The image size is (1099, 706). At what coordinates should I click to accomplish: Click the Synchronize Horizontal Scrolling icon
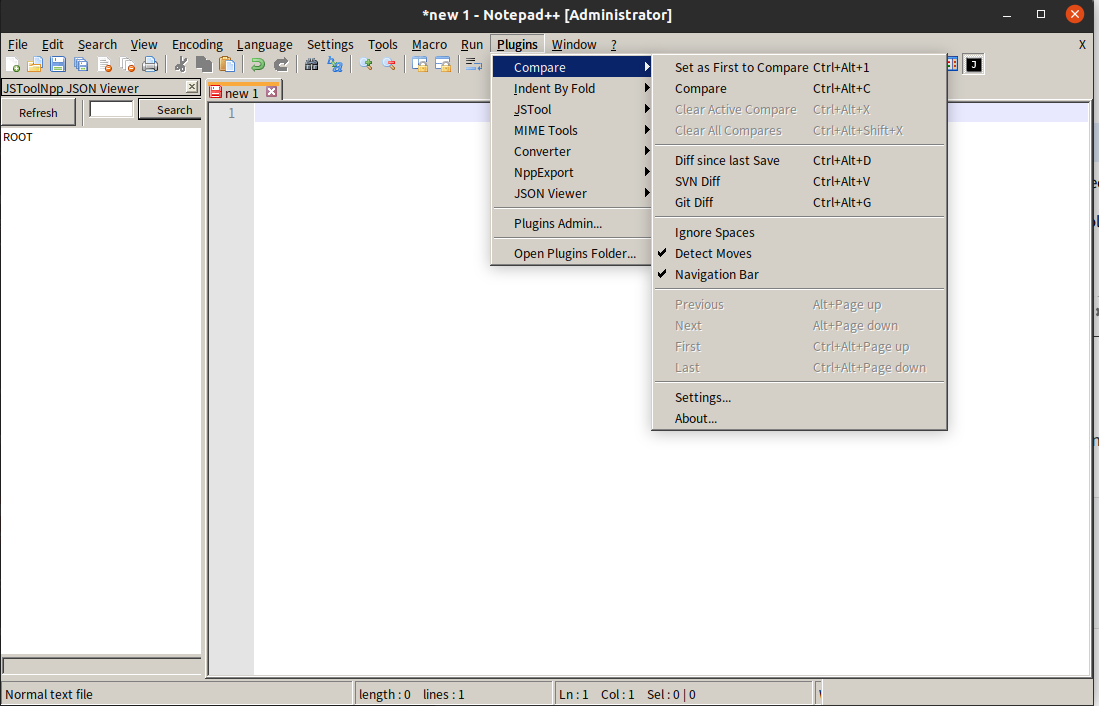click(x=443, y=65)
